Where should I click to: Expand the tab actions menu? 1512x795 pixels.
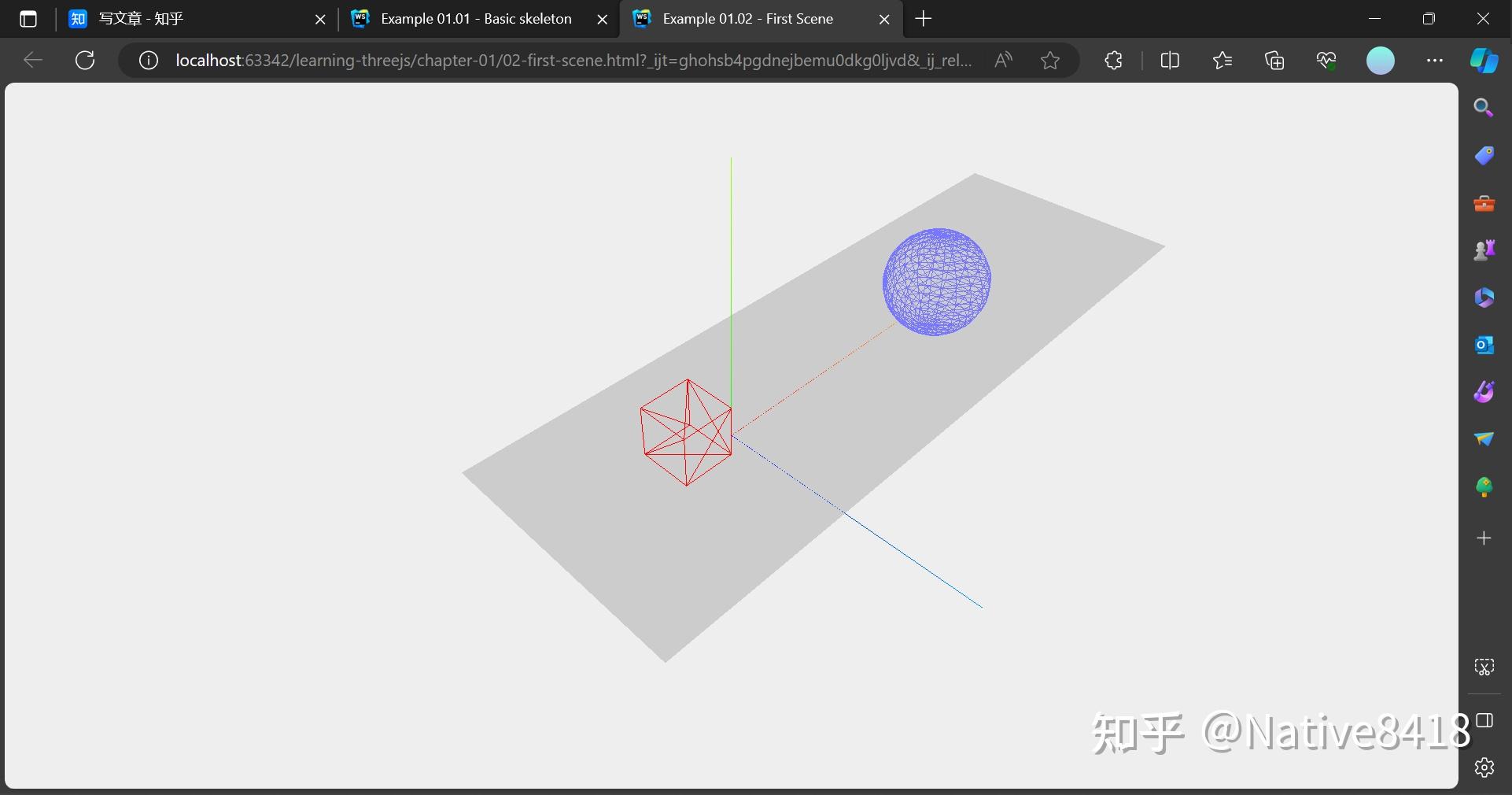[28, 19]
